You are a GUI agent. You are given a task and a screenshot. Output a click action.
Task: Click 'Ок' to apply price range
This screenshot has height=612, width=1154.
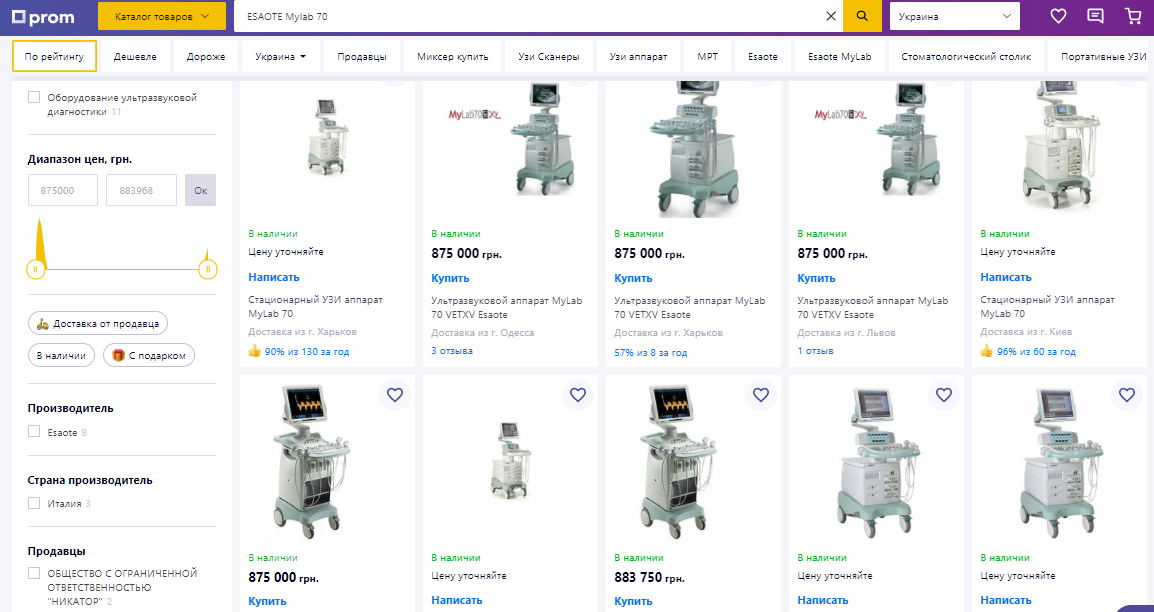click(x=200, y=190)
